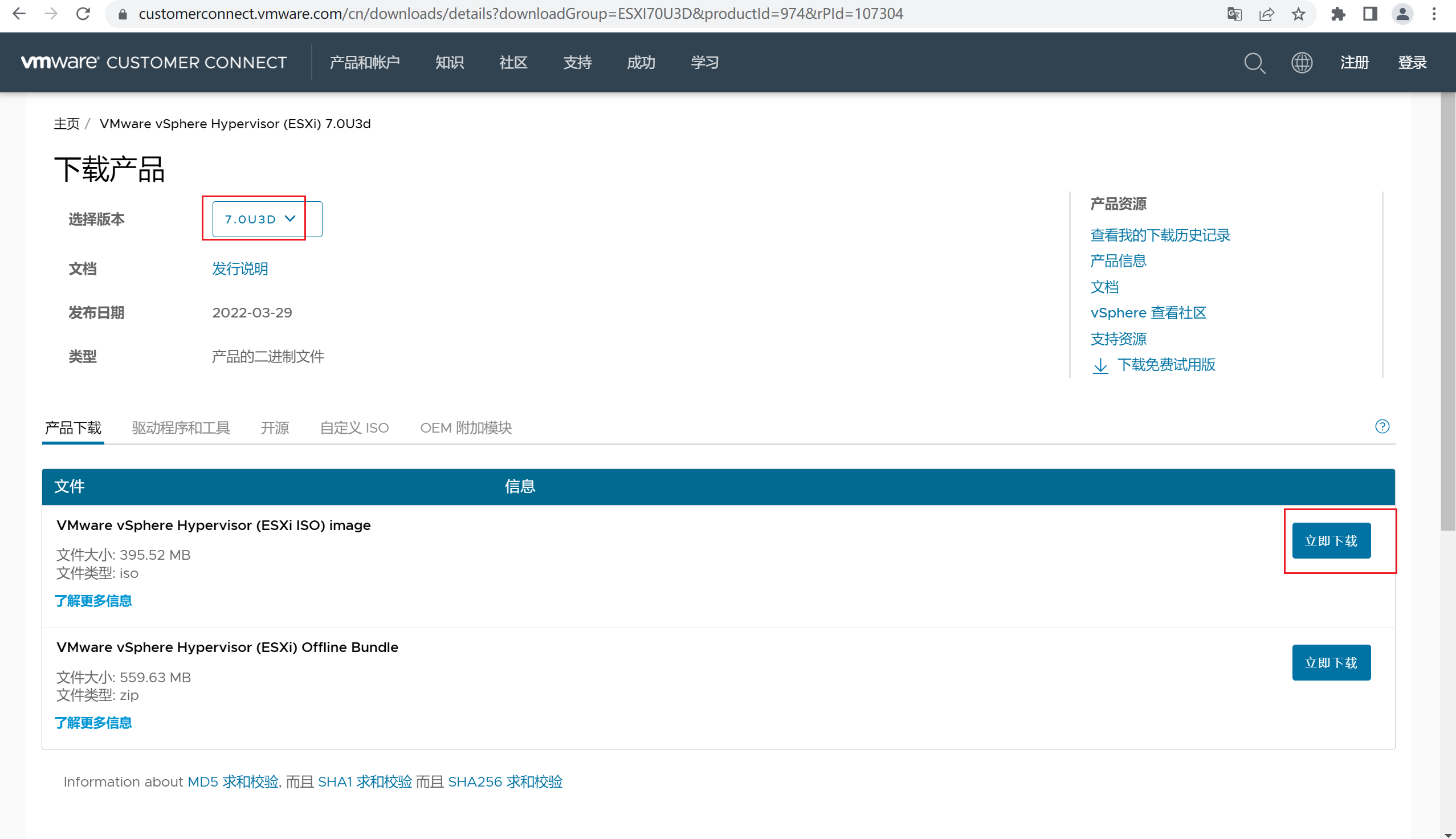Viewport: 1456px width, 839px height.
Task: Open MD5 求和校验 link
Action: coord(233,782)
